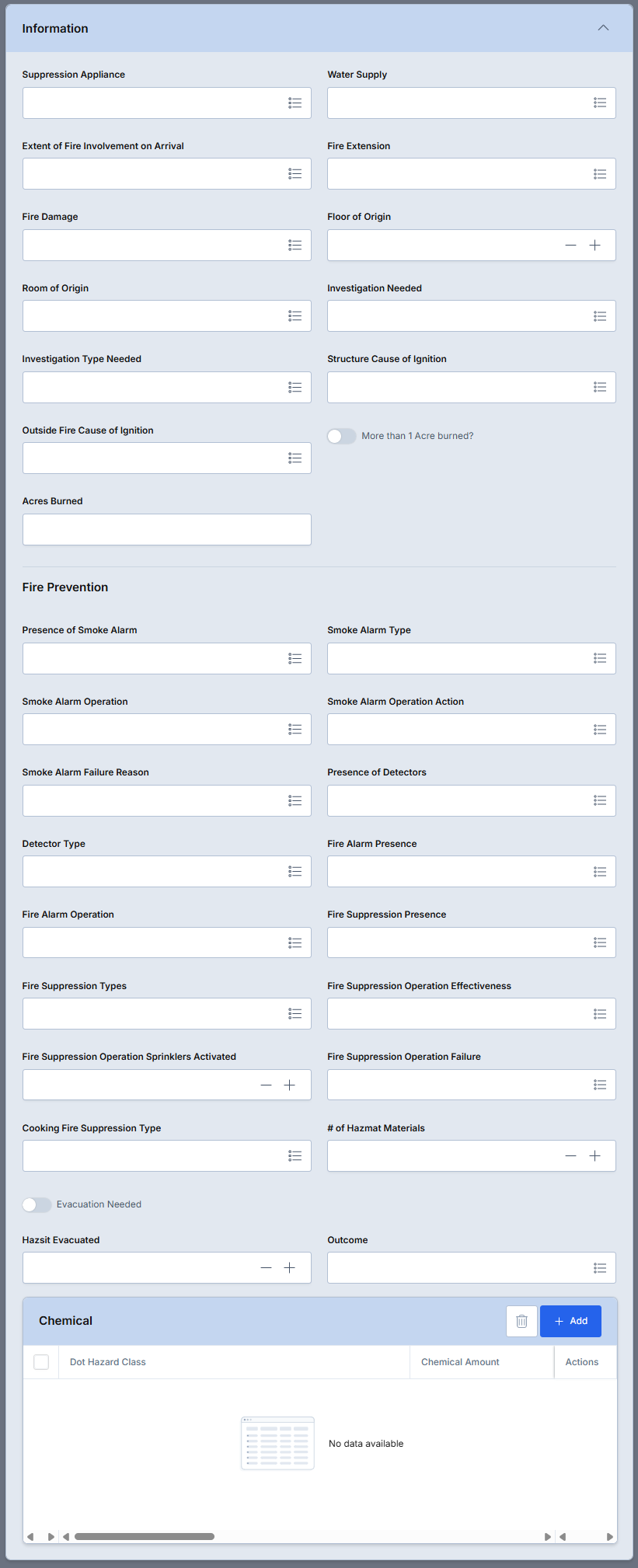638x1568 pixels.
Task: Open the Presence of Detectors dropdown
Action: pos(472,800)
